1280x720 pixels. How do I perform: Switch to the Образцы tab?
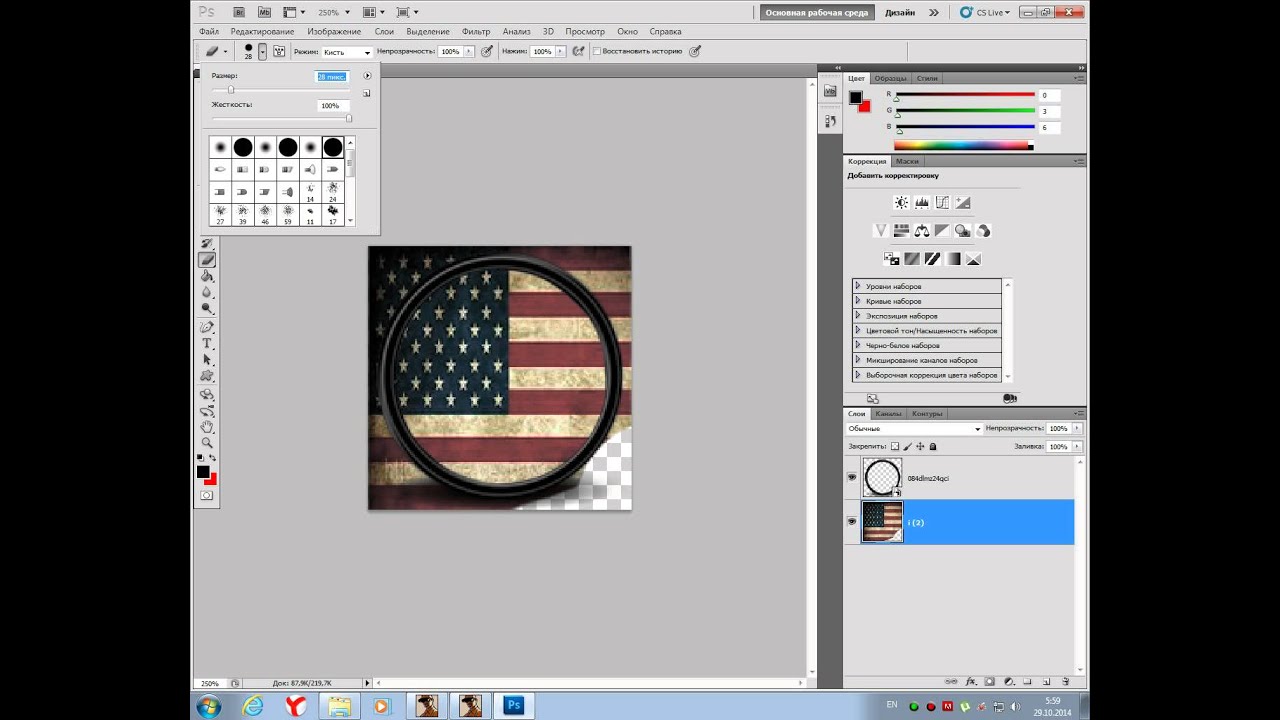[890, 78]
